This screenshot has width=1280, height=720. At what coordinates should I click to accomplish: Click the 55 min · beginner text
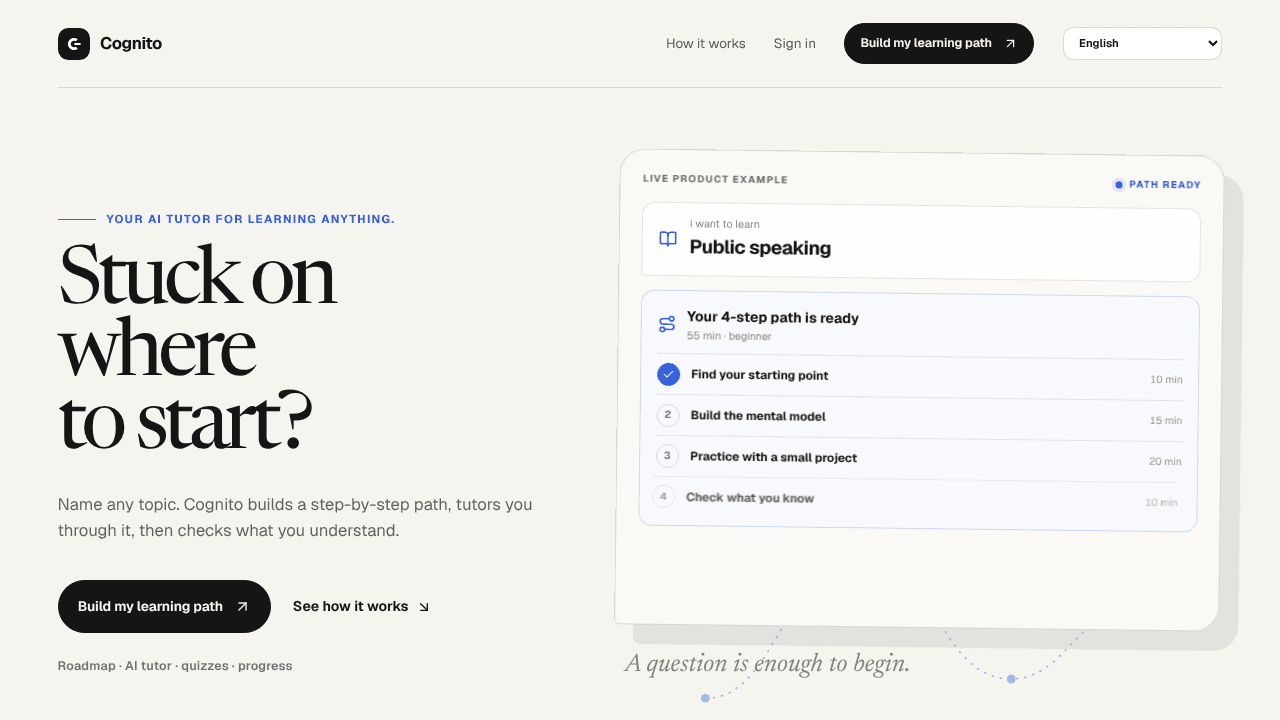coord(729,336)
